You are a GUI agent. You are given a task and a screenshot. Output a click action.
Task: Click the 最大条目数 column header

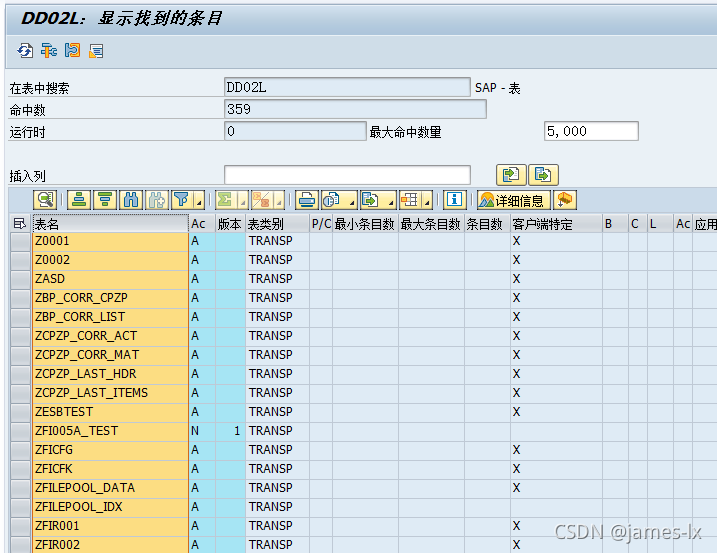tap(431, 224)
